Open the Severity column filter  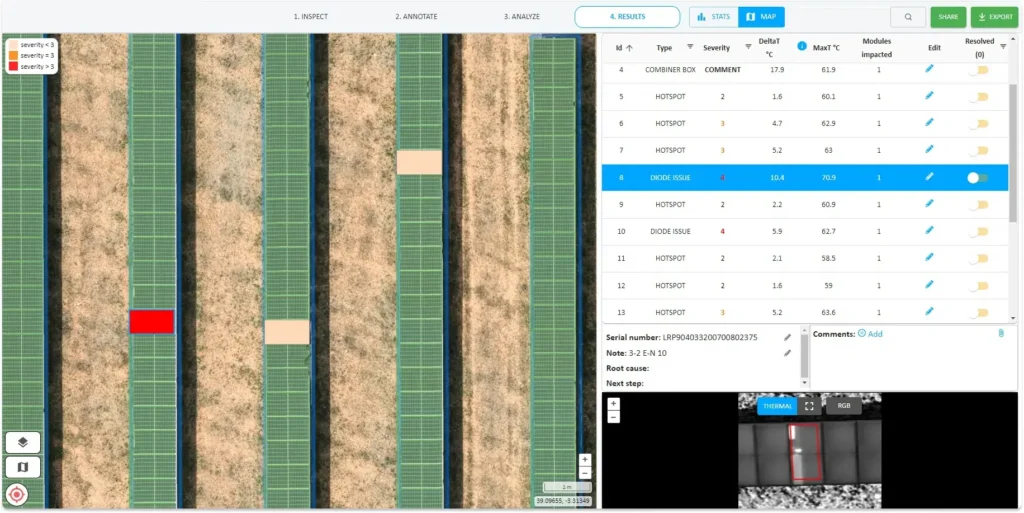pos(747,47)
